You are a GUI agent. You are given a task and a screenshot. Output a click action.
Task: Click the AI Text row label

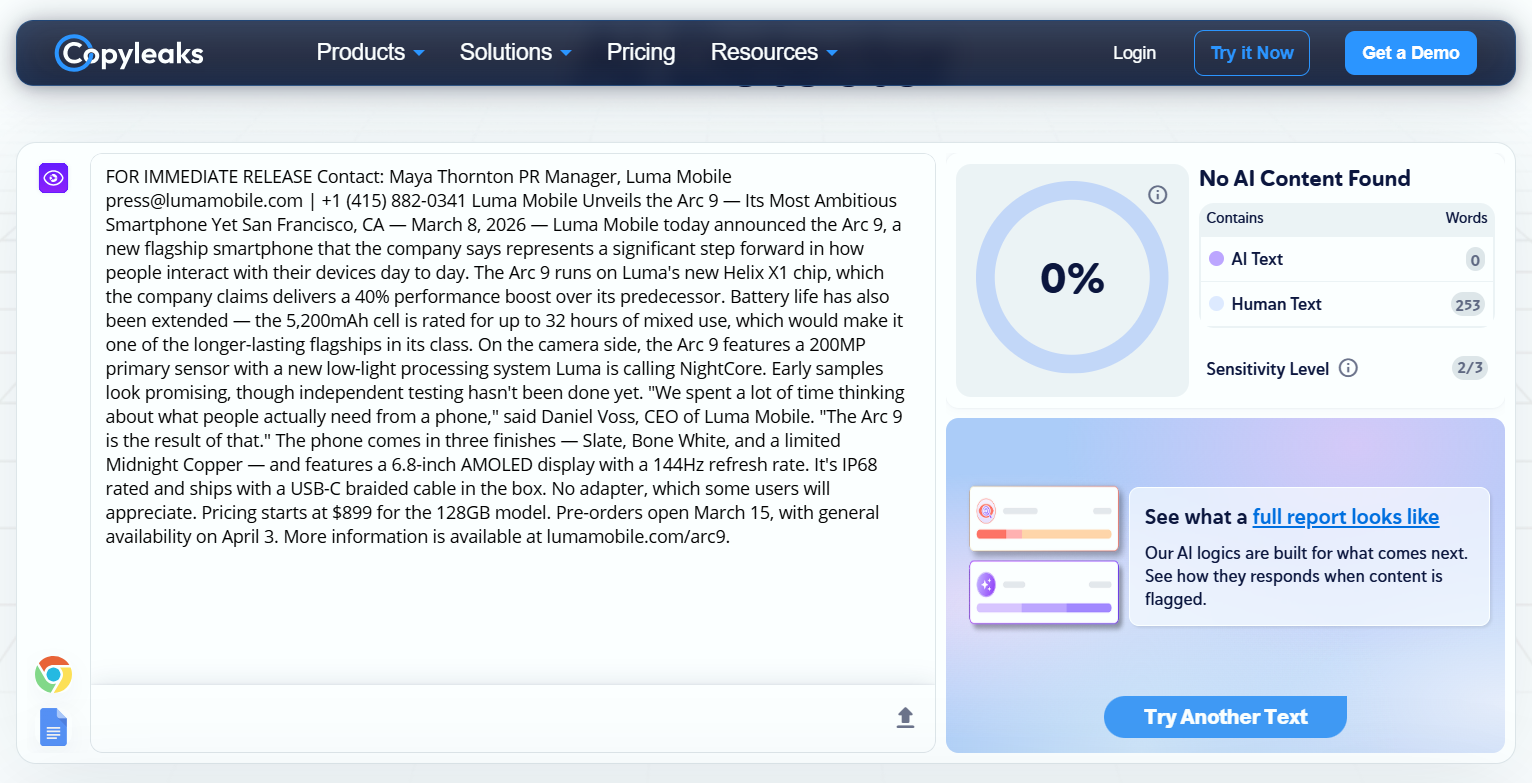coord(1257,259)
